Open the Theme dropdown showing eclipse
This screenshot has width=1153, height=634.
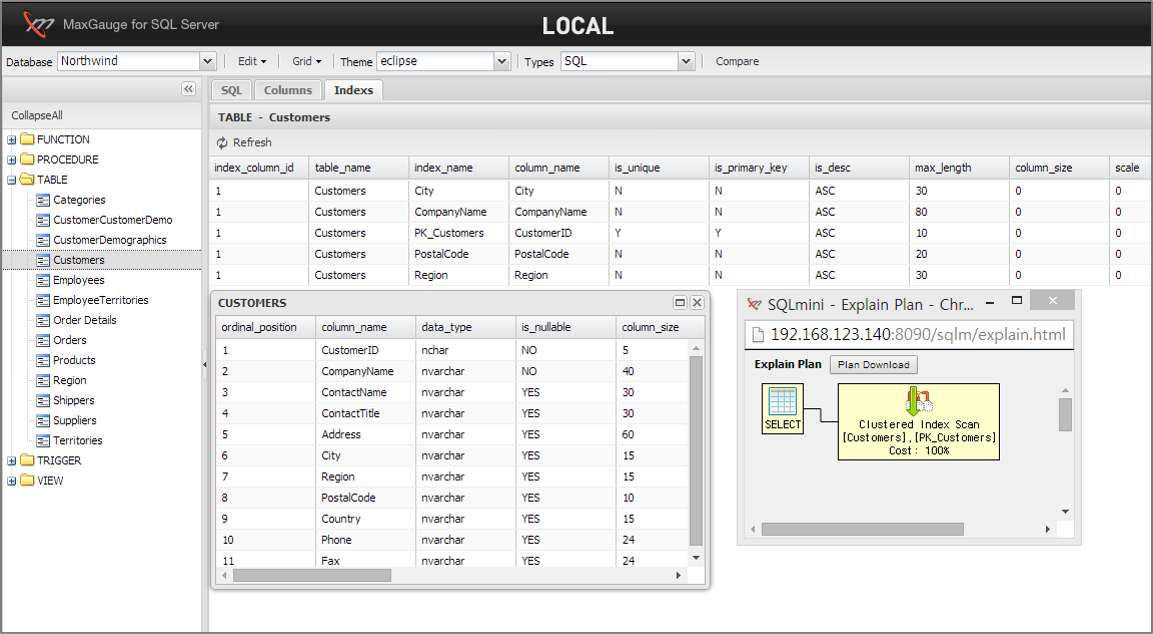(502, 61)
